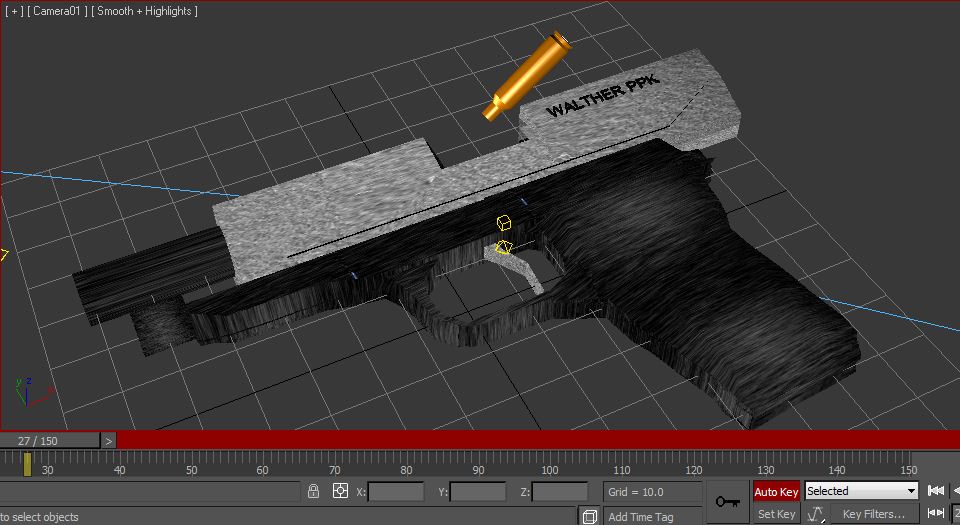Image resolution: width=960 pixels, height=525 pixels.
Task: Click the Y coordinate input field
Action: click(478, 491)
